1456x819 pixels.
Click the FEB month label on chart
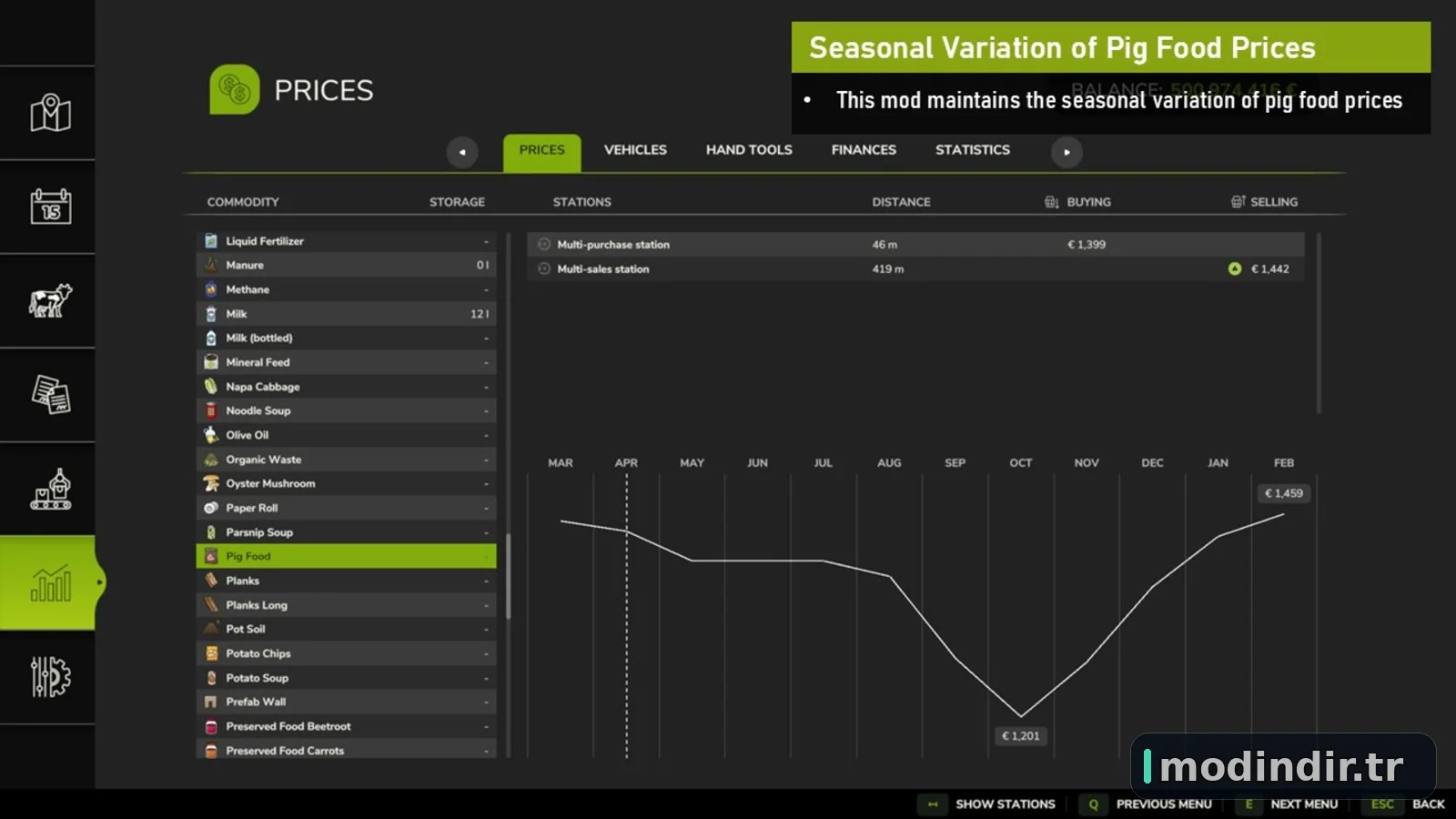tap(1284, 462)
